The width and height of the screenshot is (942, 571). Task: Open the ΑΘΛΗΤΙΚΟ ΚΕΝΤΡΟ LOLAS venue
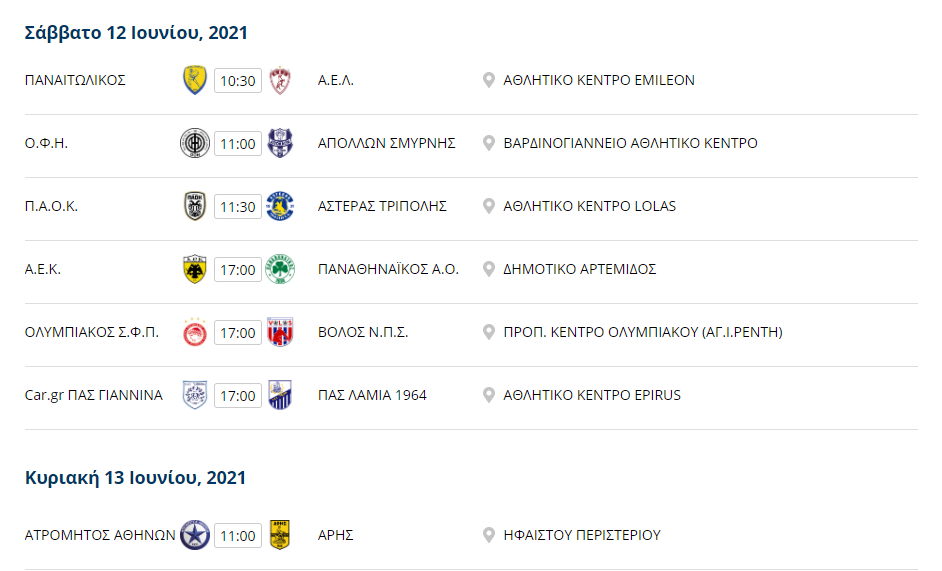click(589, 206)
